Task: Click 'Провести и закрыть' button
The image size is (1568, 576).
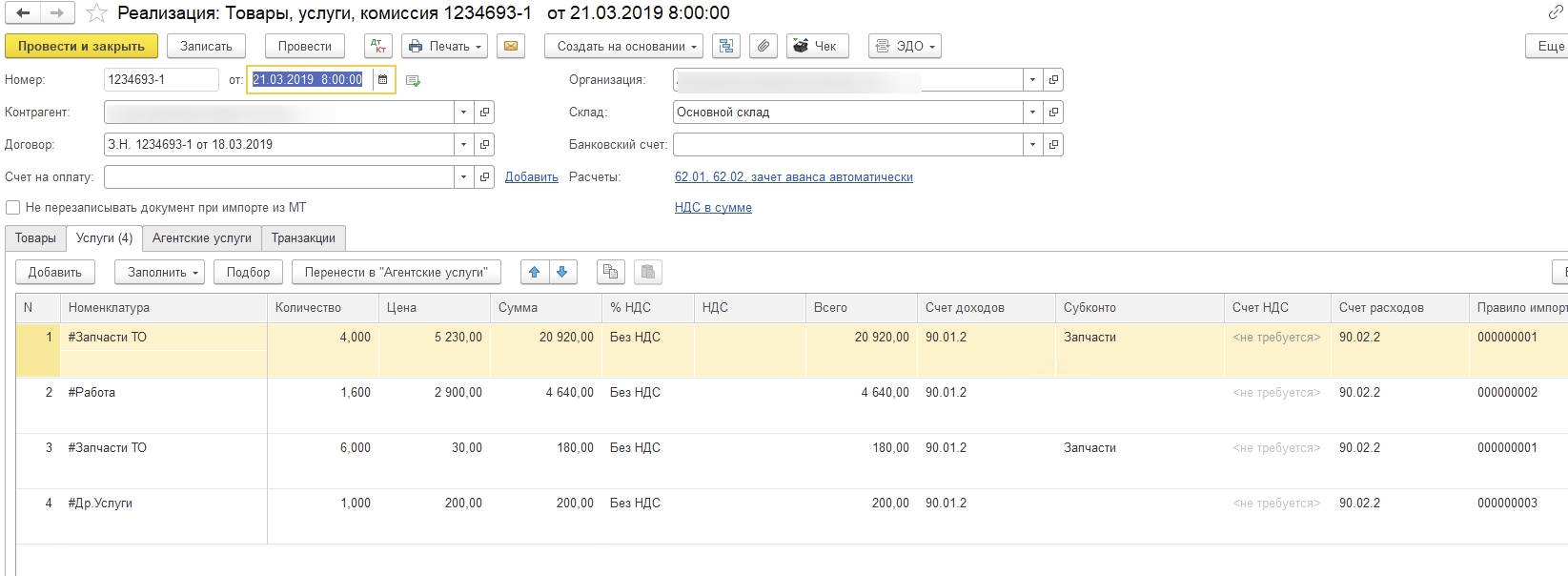Action: (x=81, y=46)
